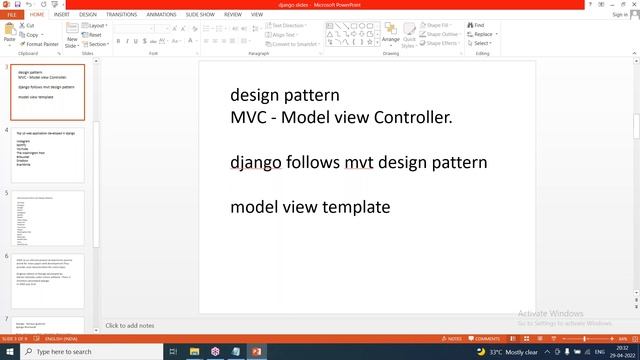Toggle text shadow

[x=144, y=41]
